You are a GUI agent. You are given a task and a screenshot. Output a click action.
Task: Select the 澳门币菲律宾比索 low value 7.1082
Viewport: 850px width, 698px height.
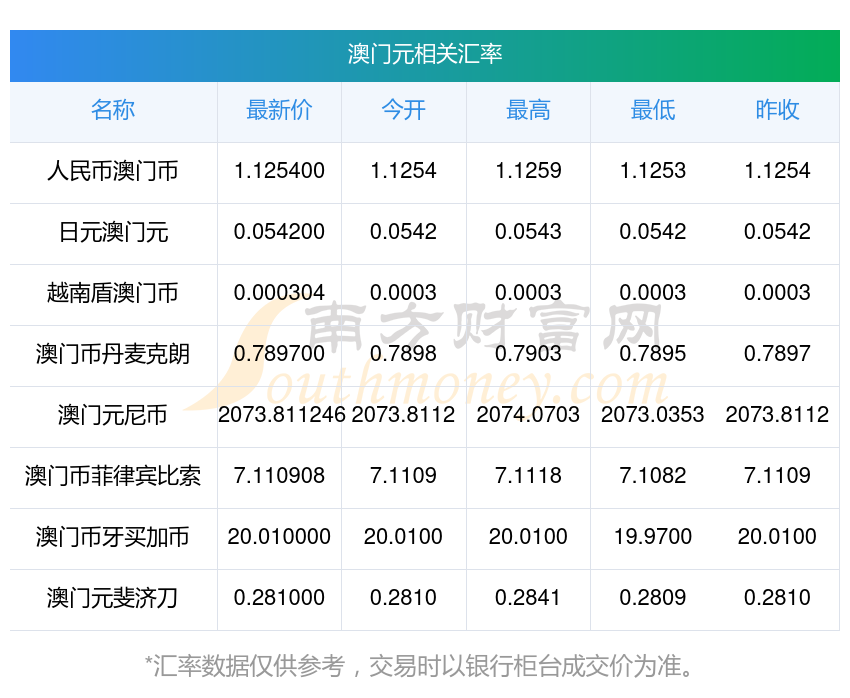click(653, 476)
